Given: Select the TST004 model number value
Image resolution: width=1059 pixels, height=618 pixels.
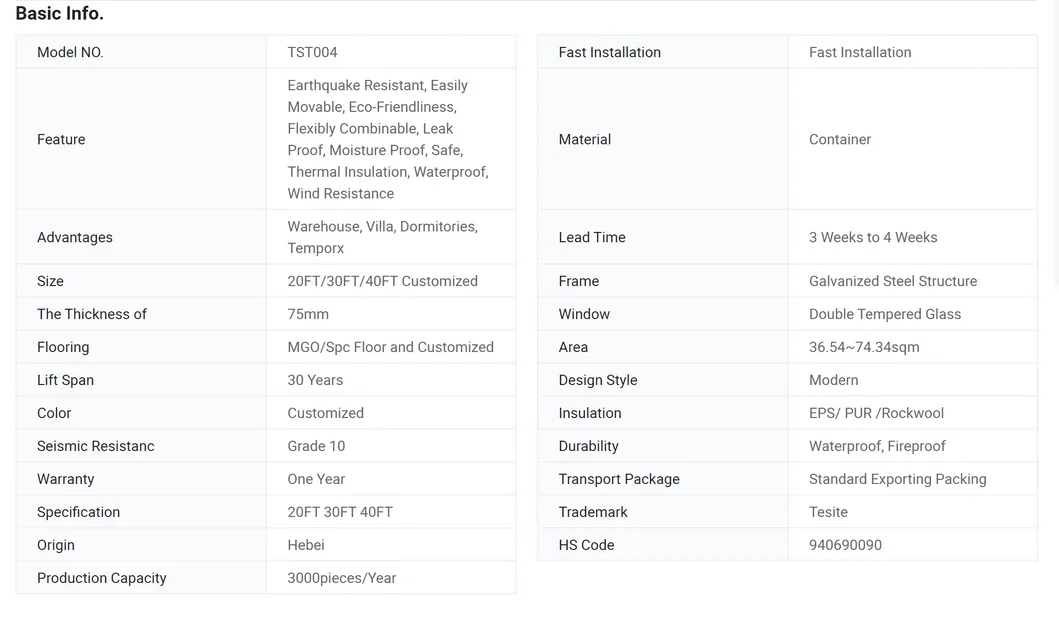Looking at the screenshot, I should tap(312, 52).
